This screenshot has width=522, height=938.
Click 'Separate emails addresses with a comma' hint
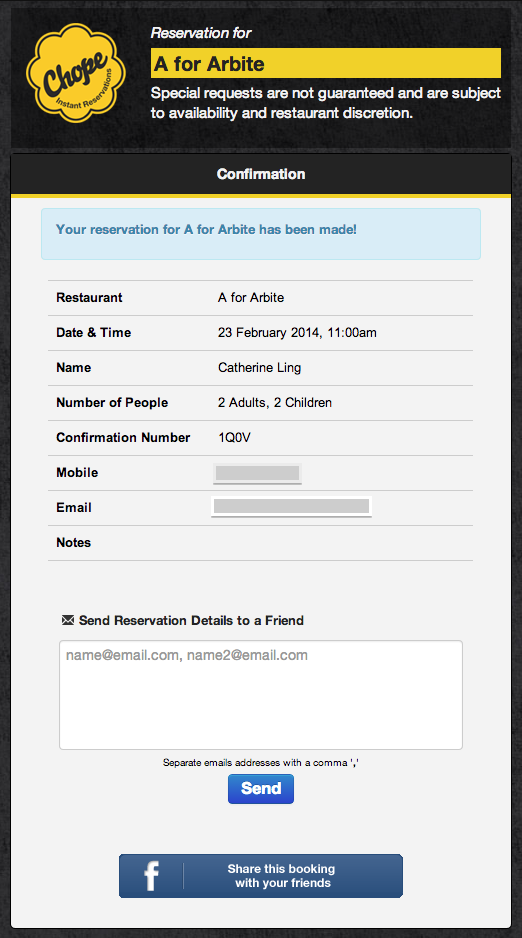pyautogui.click(x=261, y=763)
